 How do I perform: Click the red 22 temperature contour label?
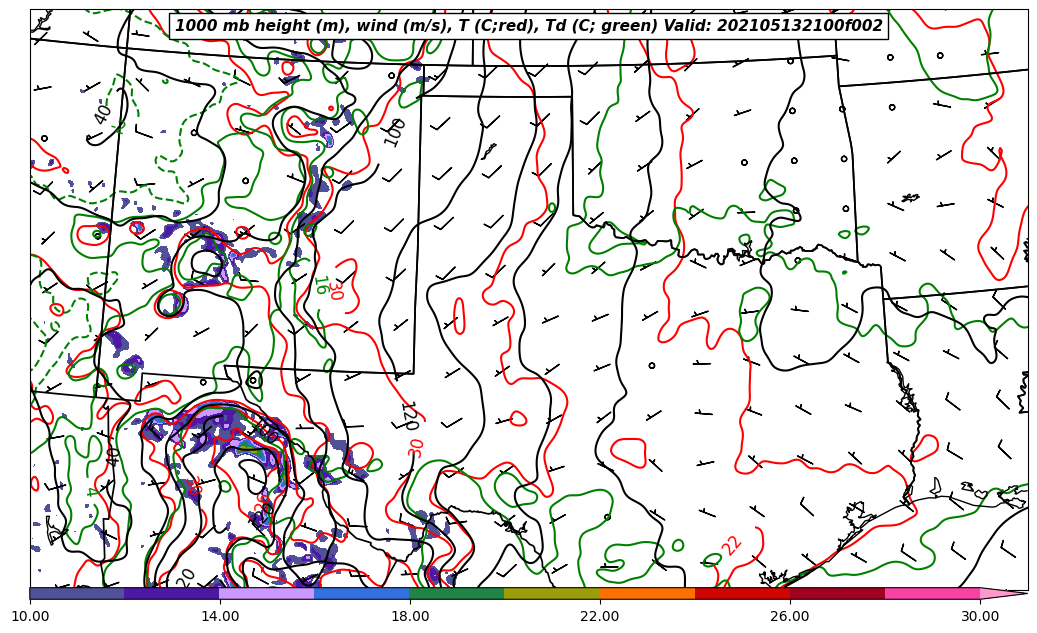pyautogui.click(x=732, y=546)
